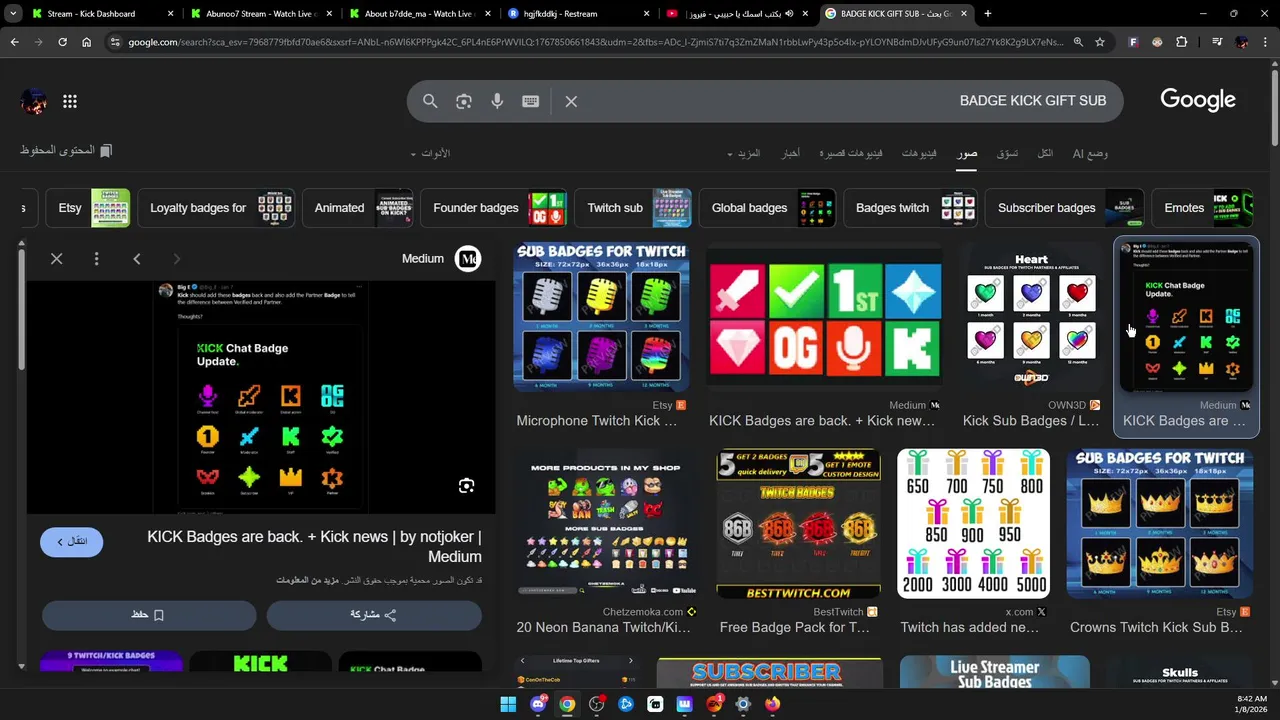The height and width of the screenshot is (720, 1280).
Task: Open Twitch has added new gifts thumbnail
Action: [973, 524]
